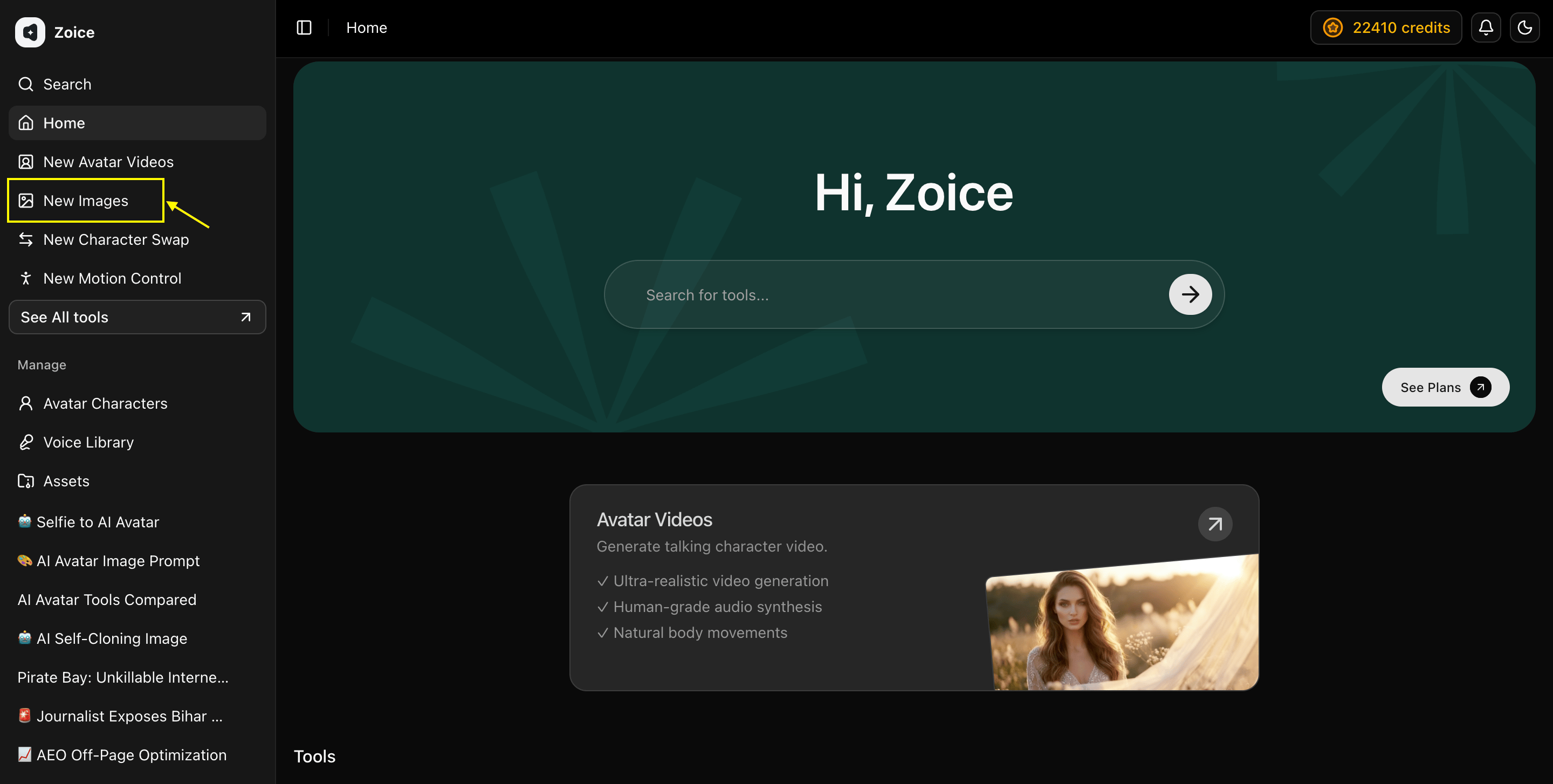Click arrow icon in See All tools

click(x=245, y=317)
